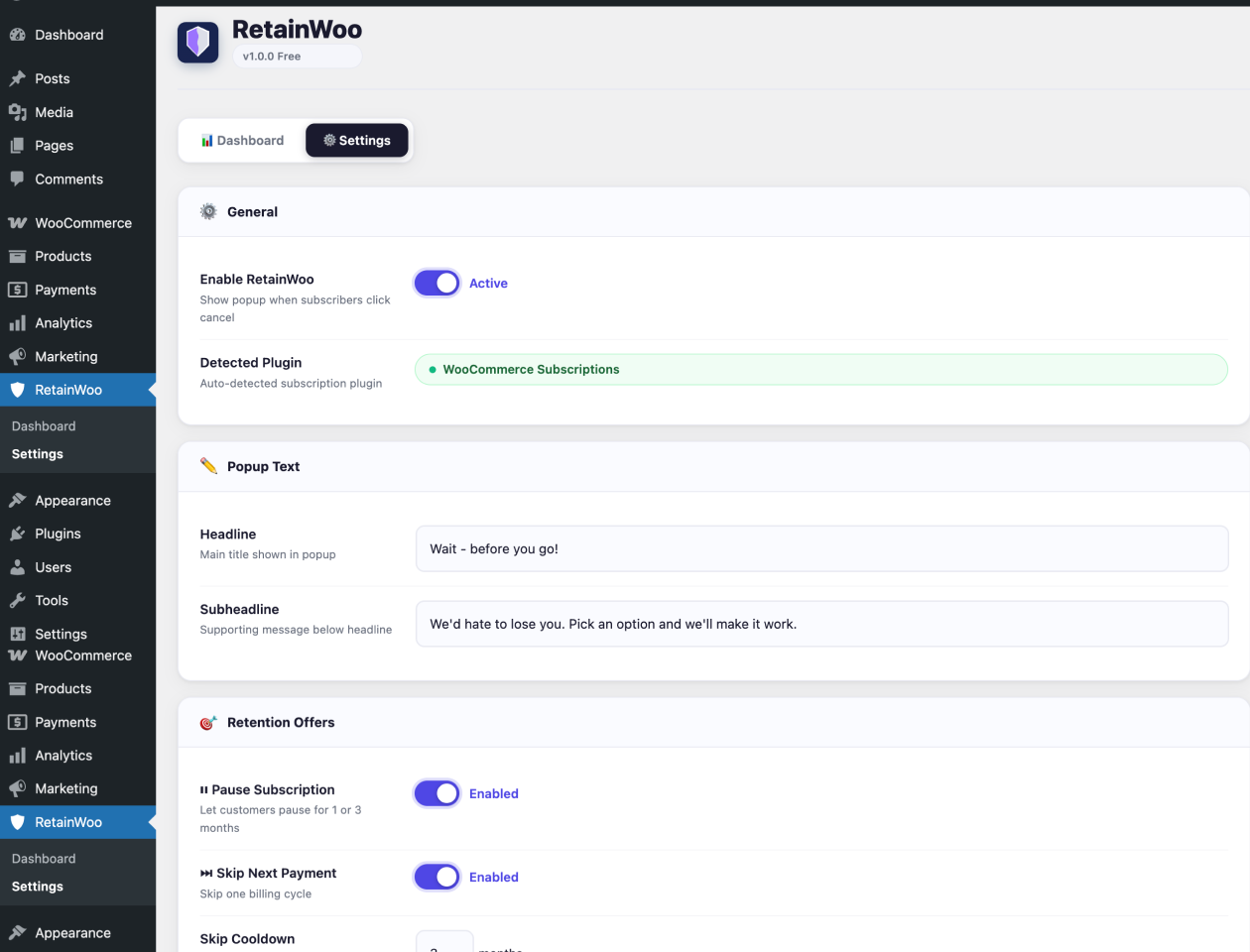The height and width of the screenshot is (952, 1250).
Task: Open Settings under the RetainWoo submenu
Action: point(37,453)
